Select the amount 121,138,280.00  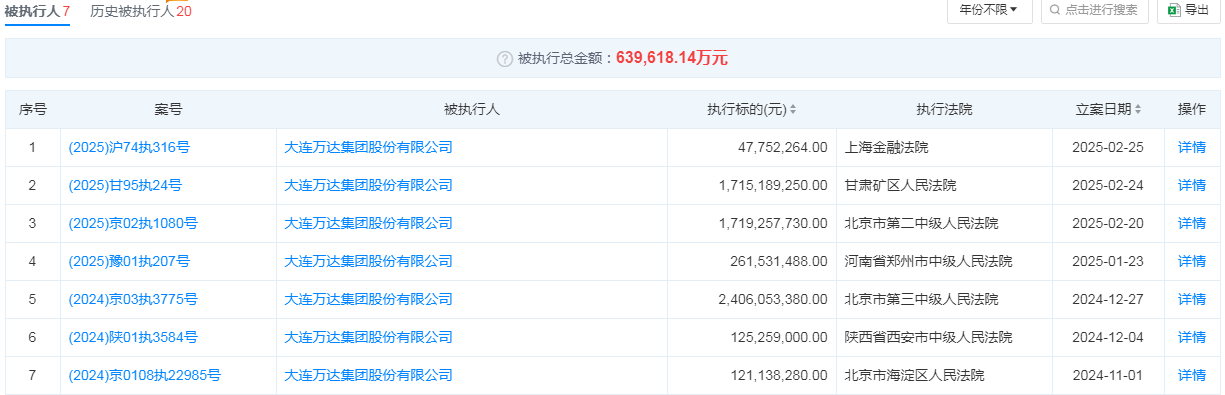coord(779,375)
